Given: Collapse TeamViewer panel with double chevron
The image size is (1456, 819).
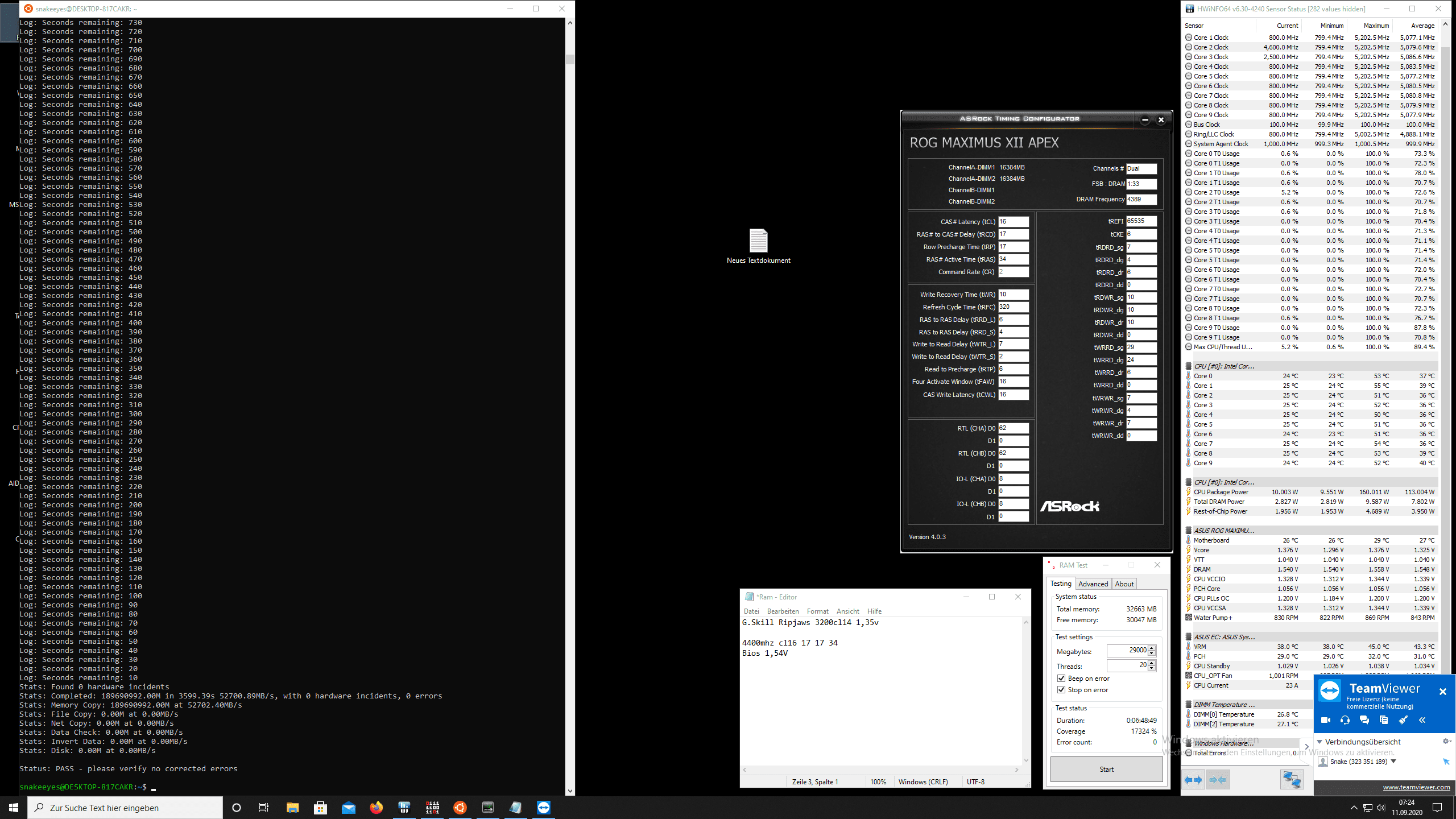Looking at the screenshot, I should click(x=1422, y=720).
